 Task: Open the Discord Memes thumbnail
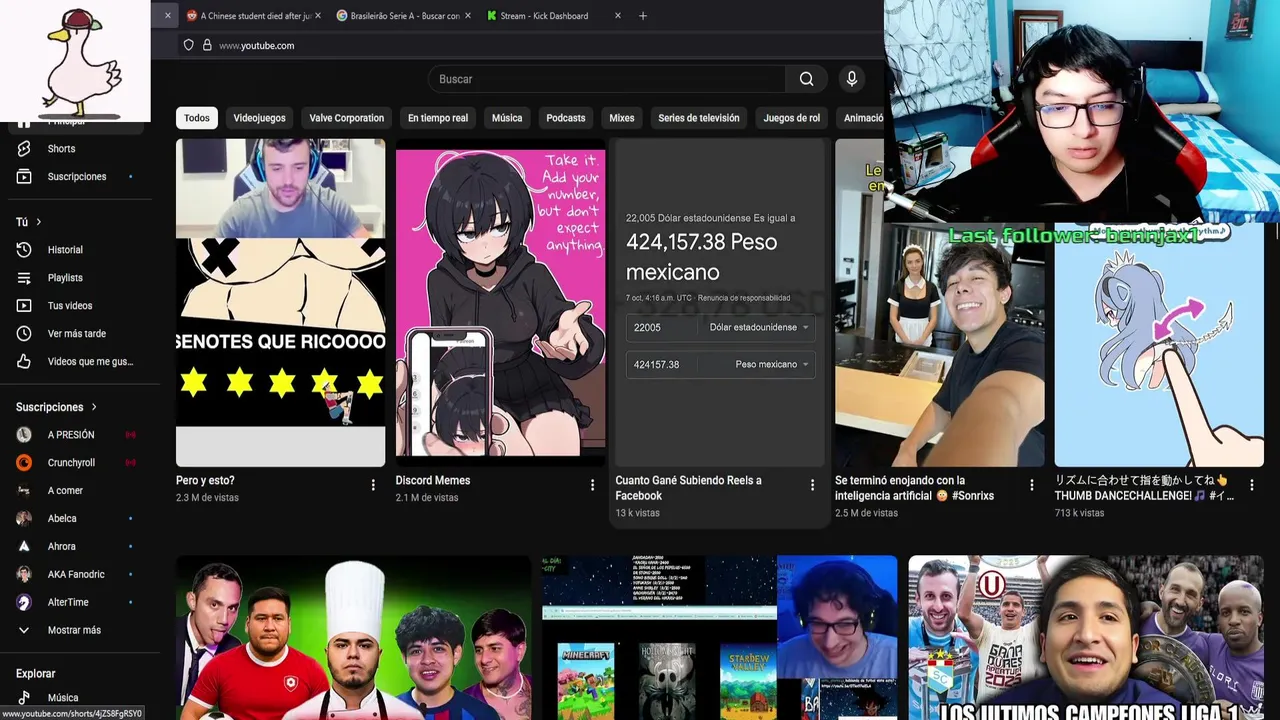[x=500, y=302]
